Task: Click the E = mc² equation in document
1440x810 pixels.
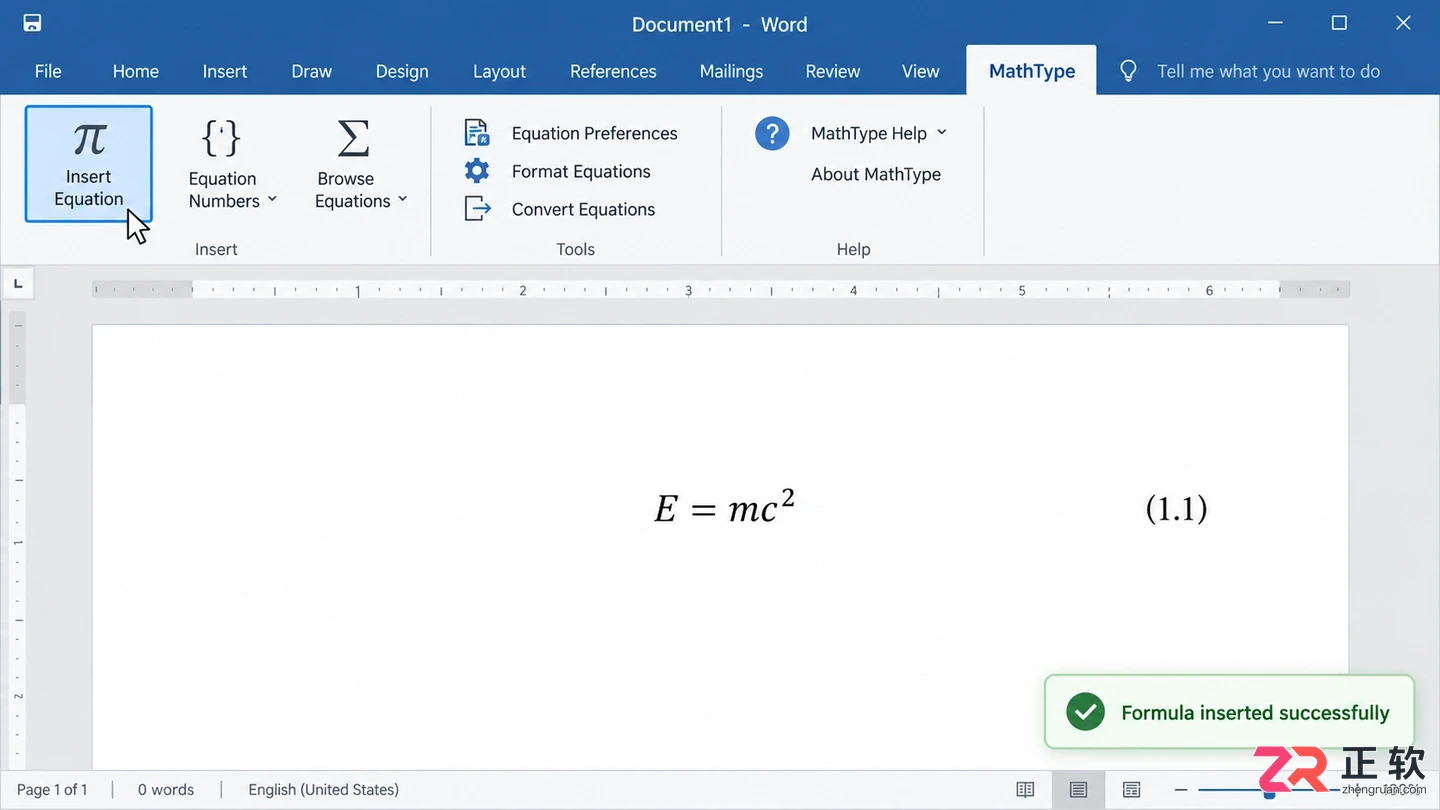Action: click(725, 507)
